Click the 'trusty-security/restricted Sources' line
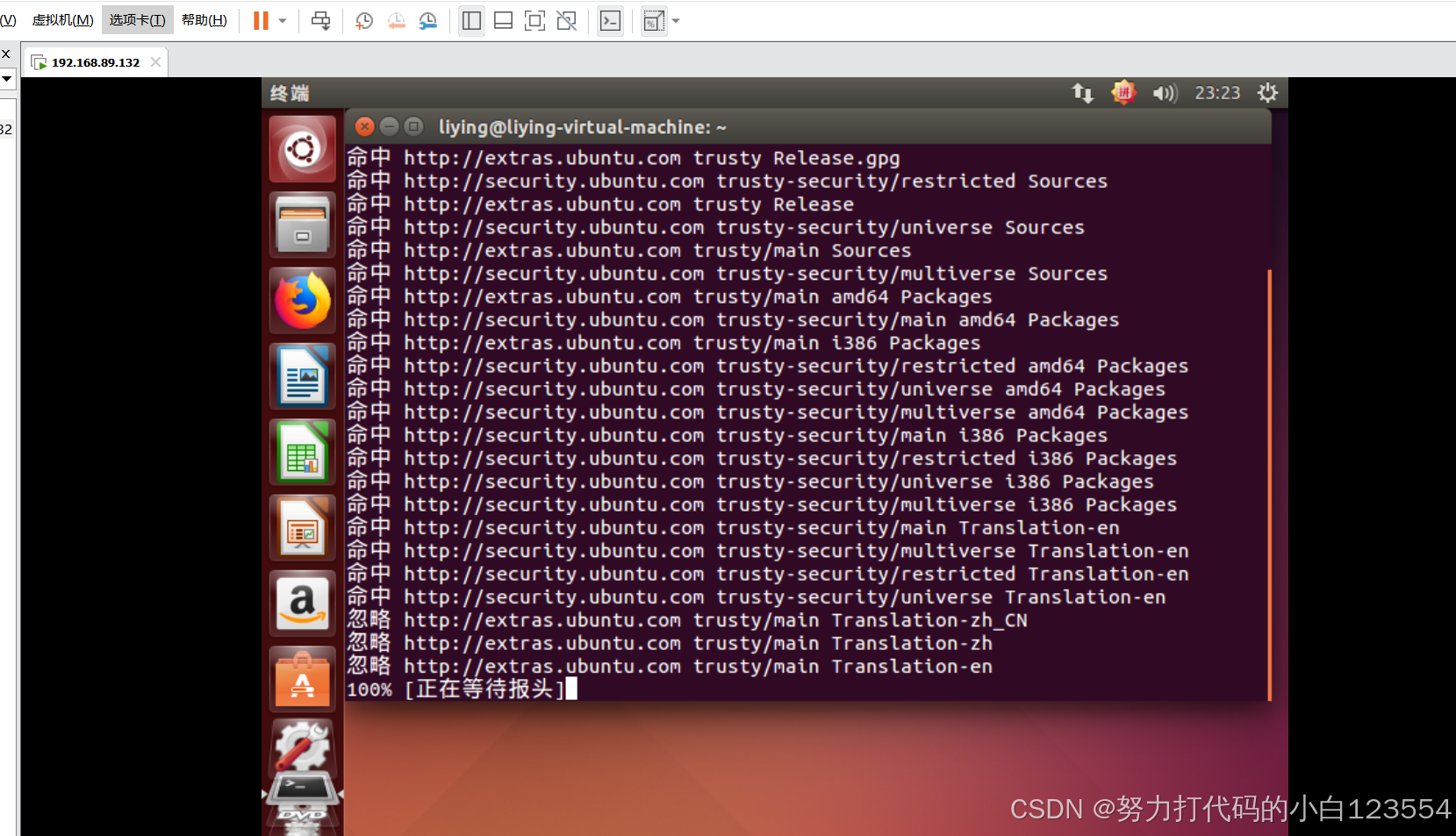Screen dimensions: 1456x836 [727, 181]
